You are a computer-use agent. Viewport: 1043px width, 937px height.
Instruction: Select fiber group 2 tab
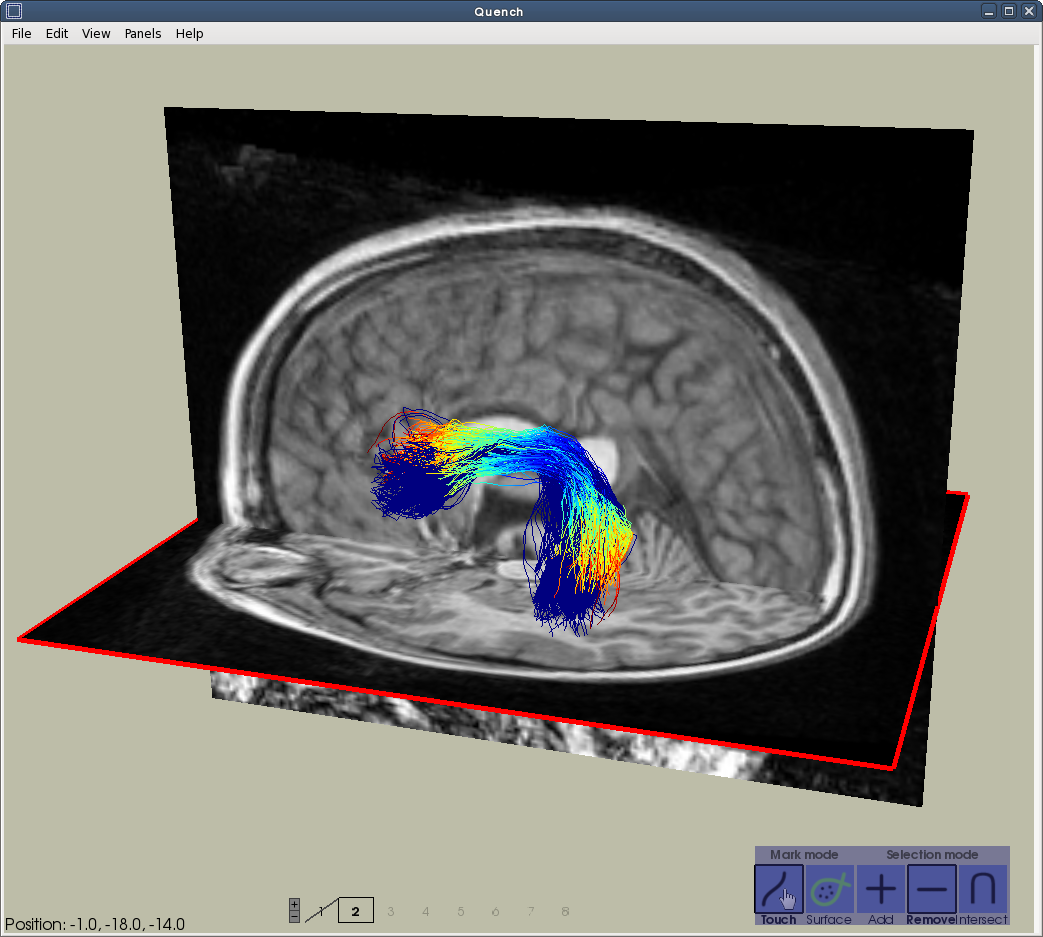point(355,911)
